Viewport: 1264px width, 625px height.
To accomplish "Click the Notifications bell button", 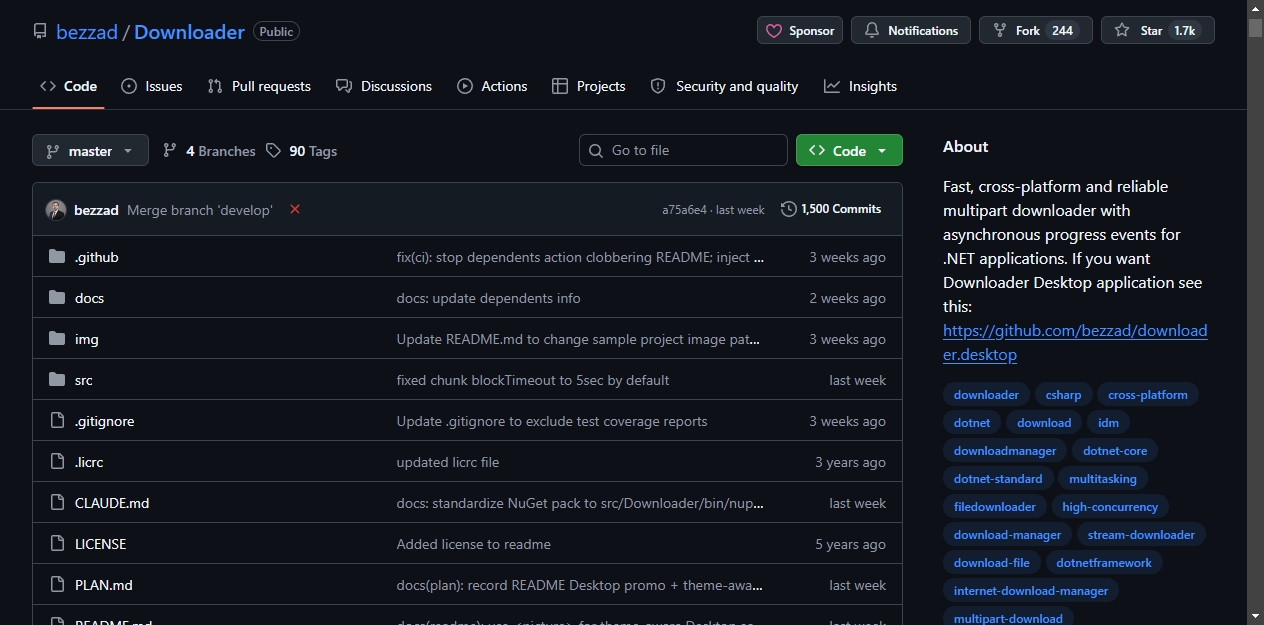I will [x=911, y=30].
